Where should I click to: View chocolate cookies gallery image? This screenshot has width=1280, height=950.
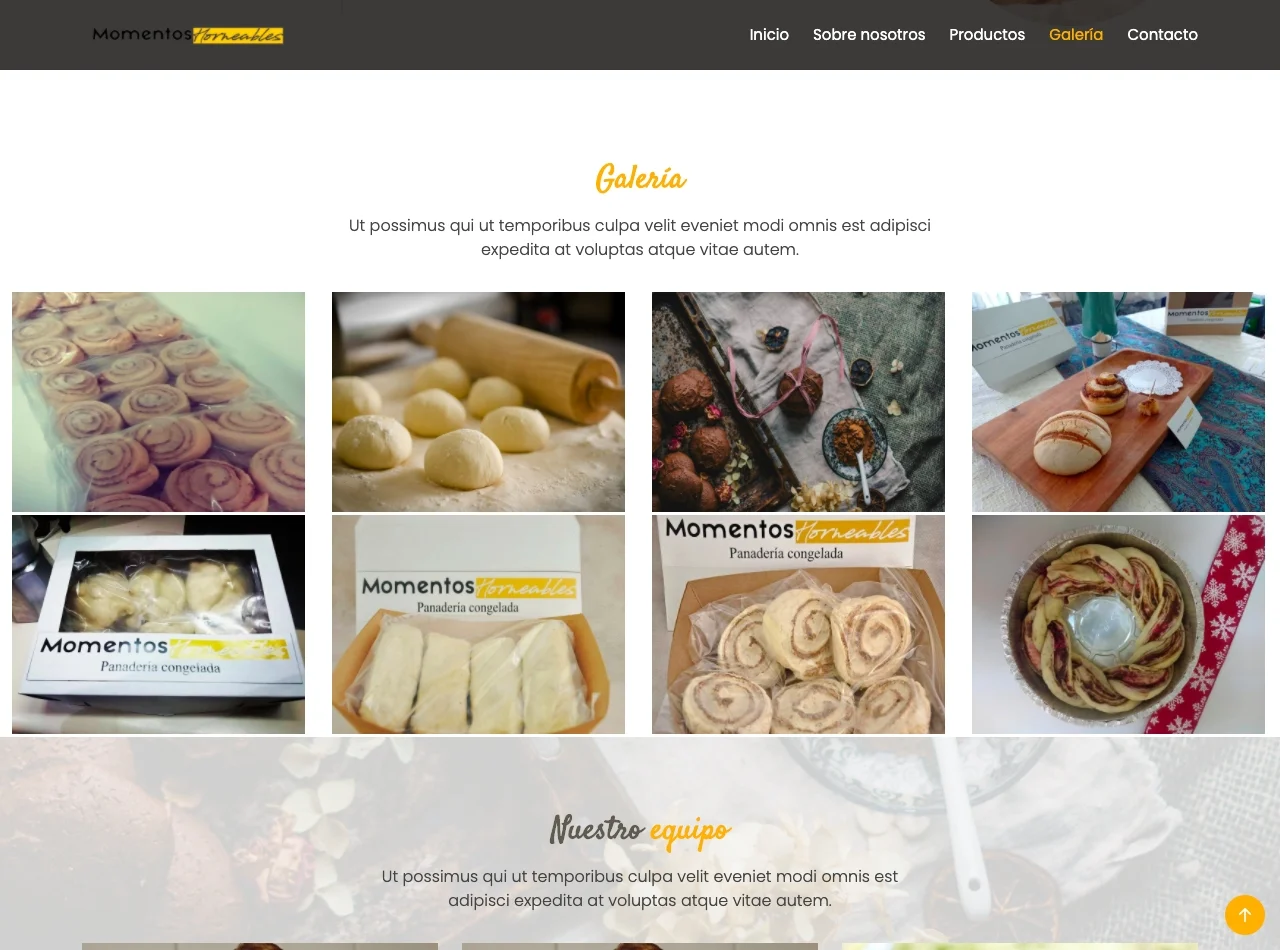click(x=798, y=402)
